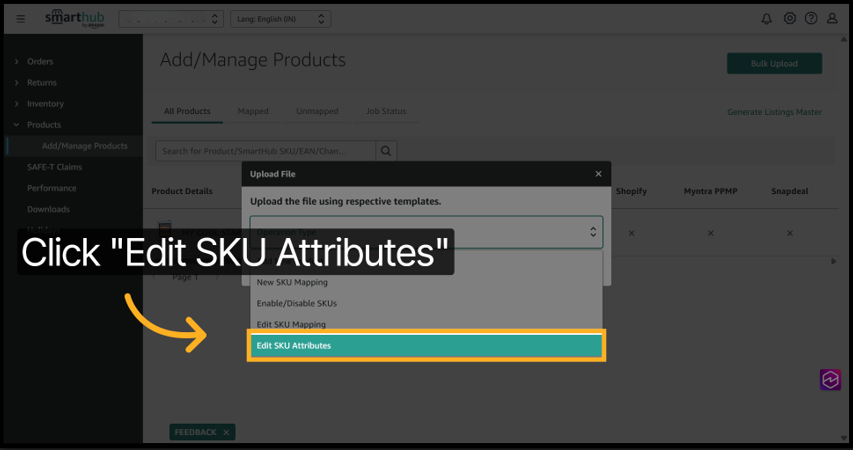Open the user profile icon

click(x=832, y=19)
